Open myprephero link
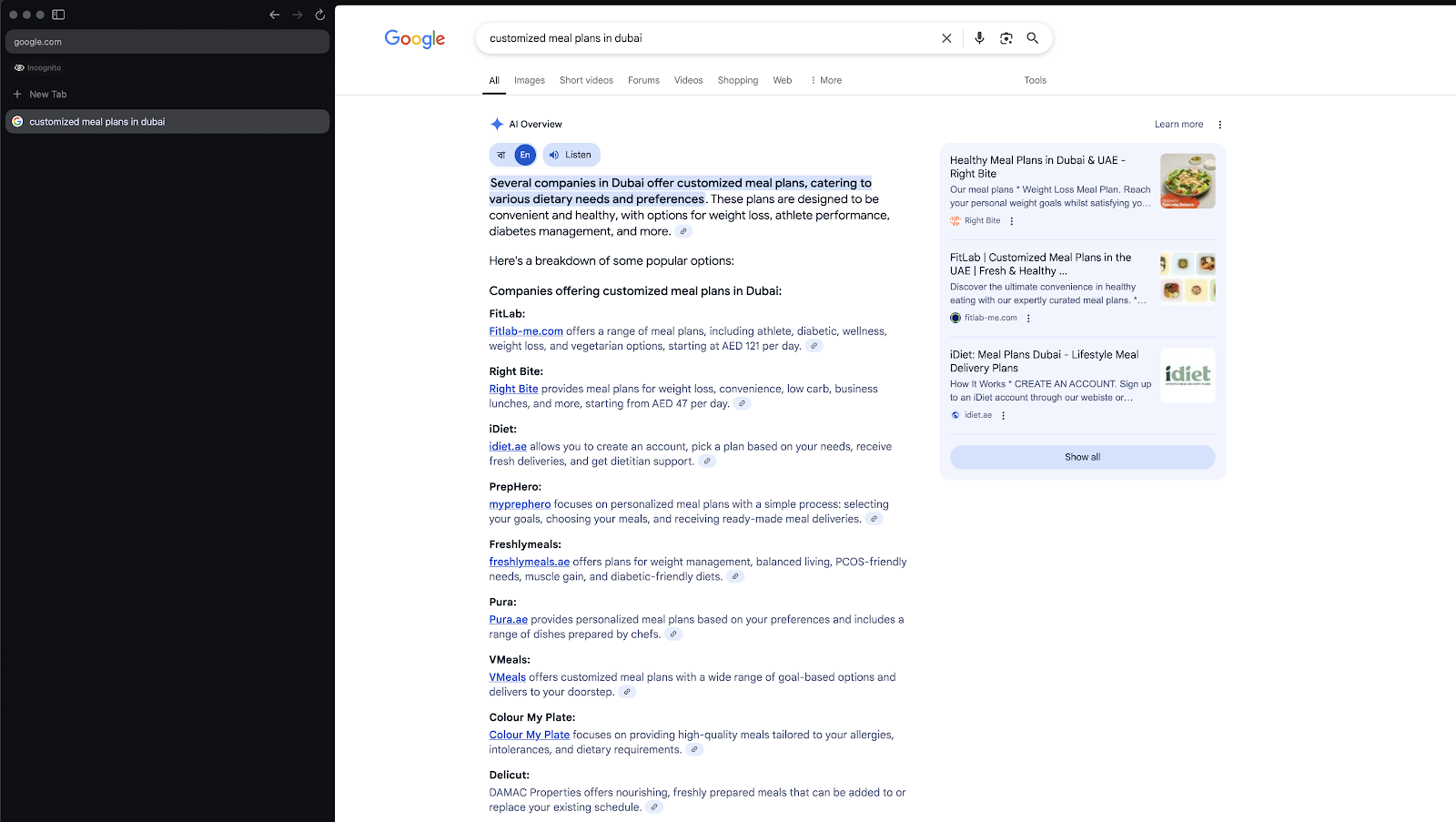The image size is (1456, 822). tap(520, 504)
